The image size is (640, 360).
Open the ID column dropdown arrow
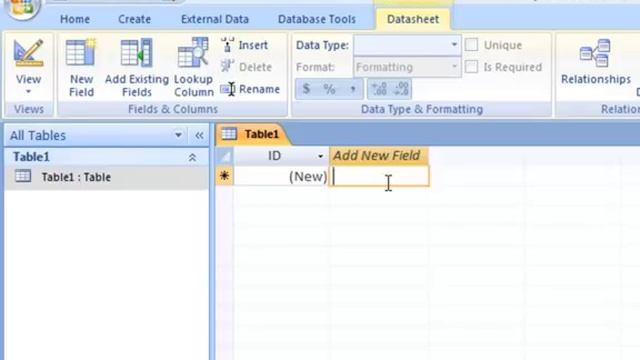[320, 156]
